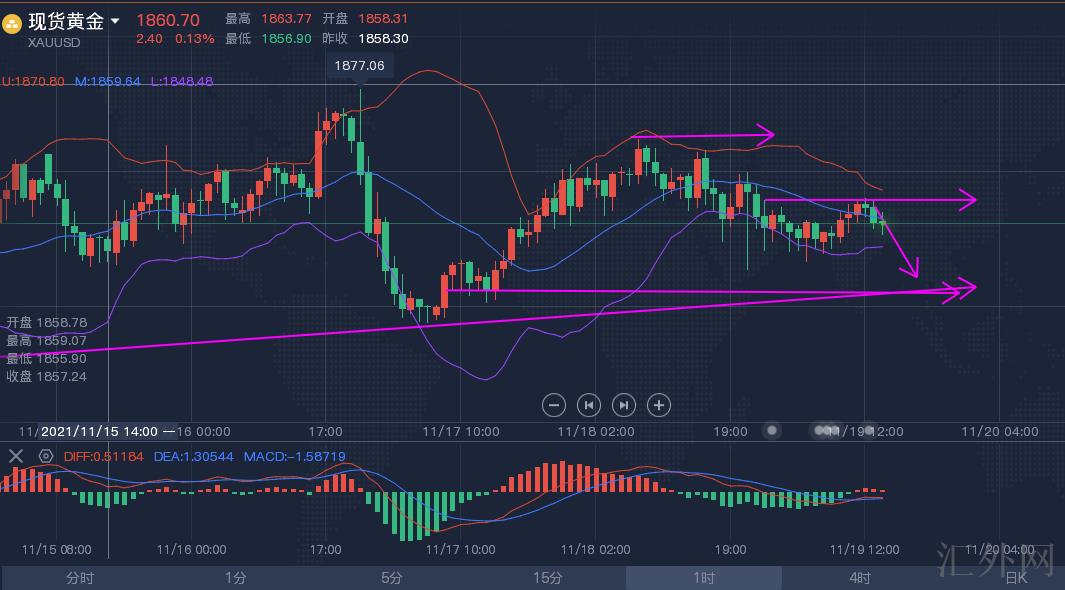Open the 日K daily chart tab

1015,578
